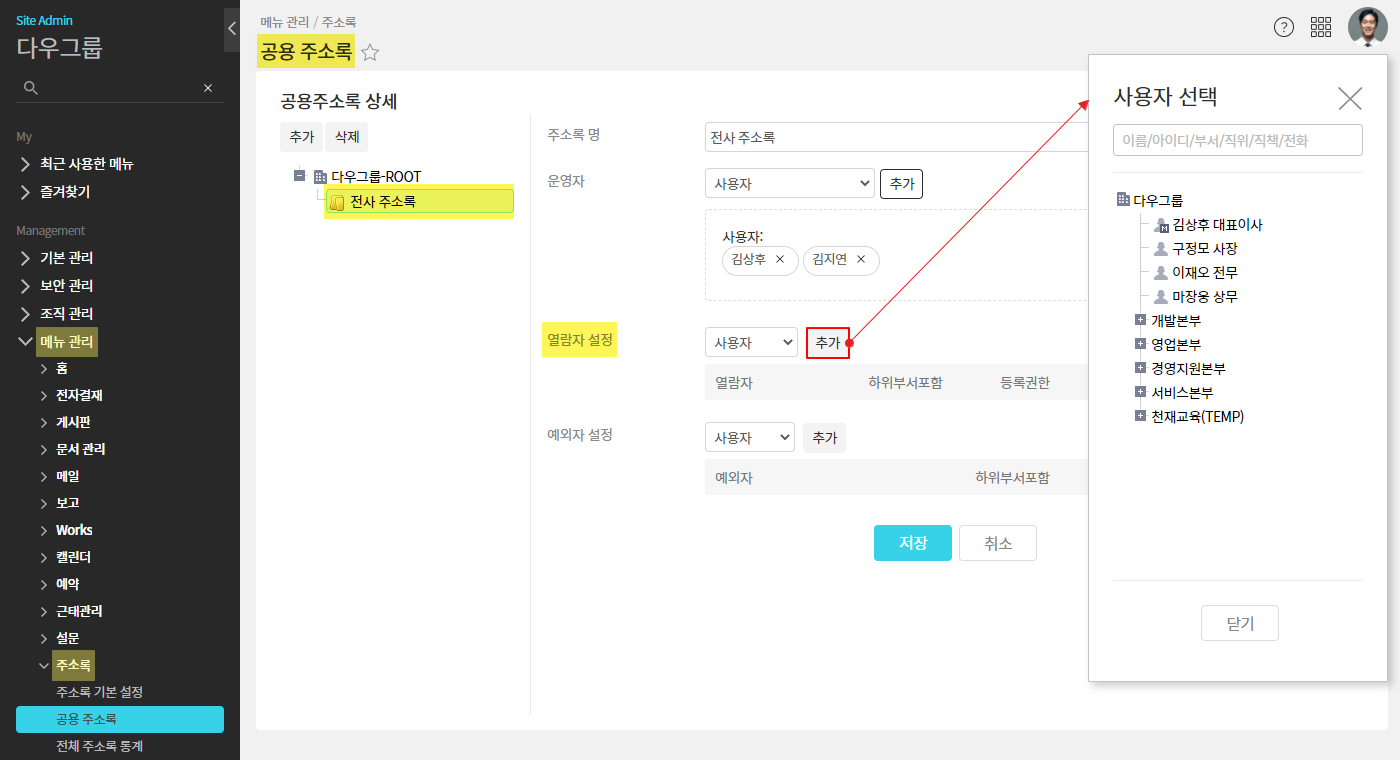Viewport: 1400px width, 760px height.
Task: Click 추가 button next to 열람자 설정
Action: pos(827,343)
